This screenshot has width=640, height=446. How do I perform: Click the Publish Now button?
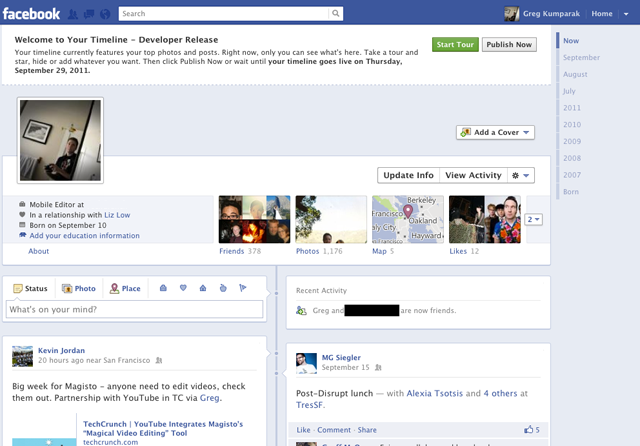pyautogui.click(x=509, y=44)
